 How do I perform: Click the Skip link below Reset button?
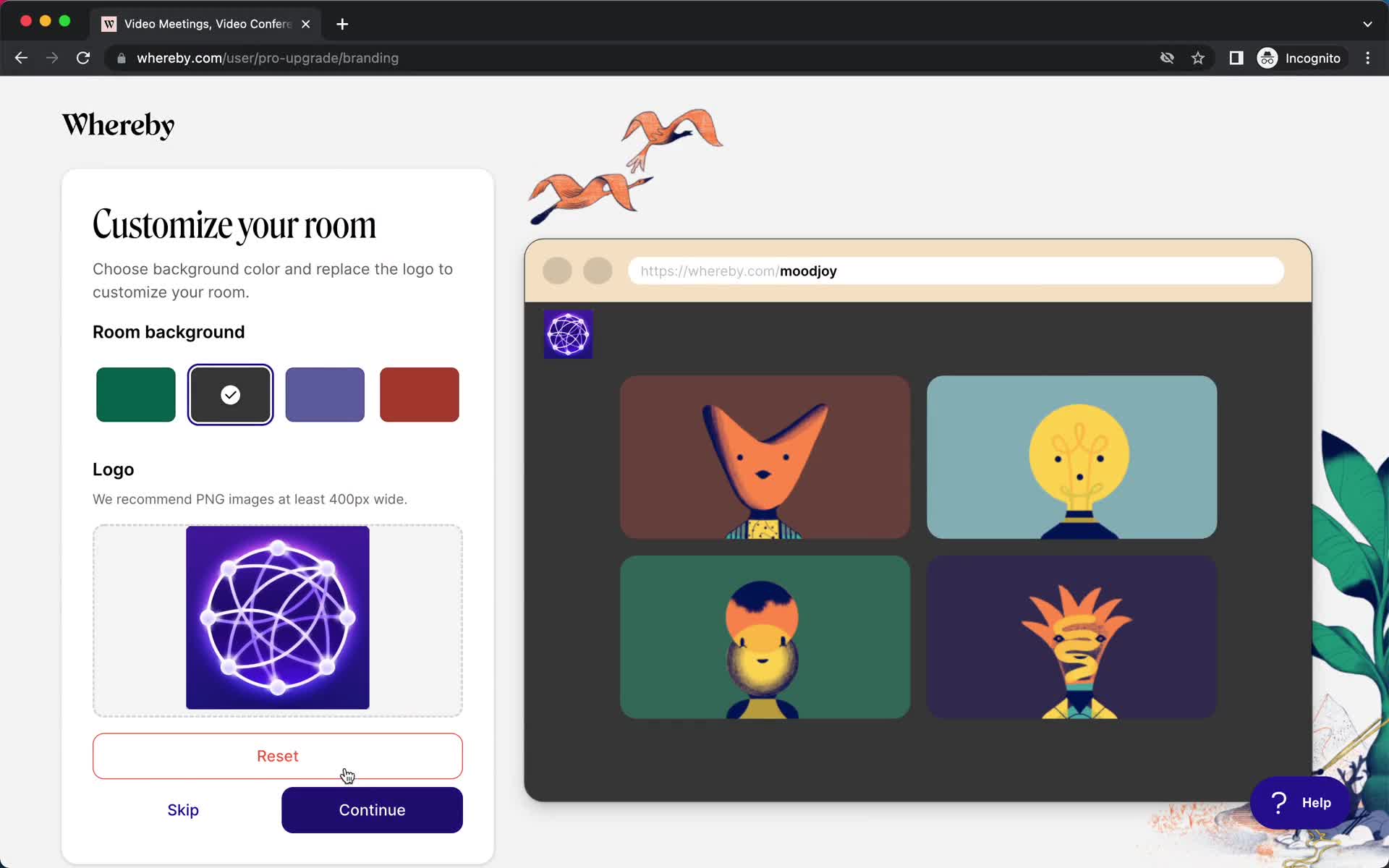pyautogui.click(x=183, y=810)
